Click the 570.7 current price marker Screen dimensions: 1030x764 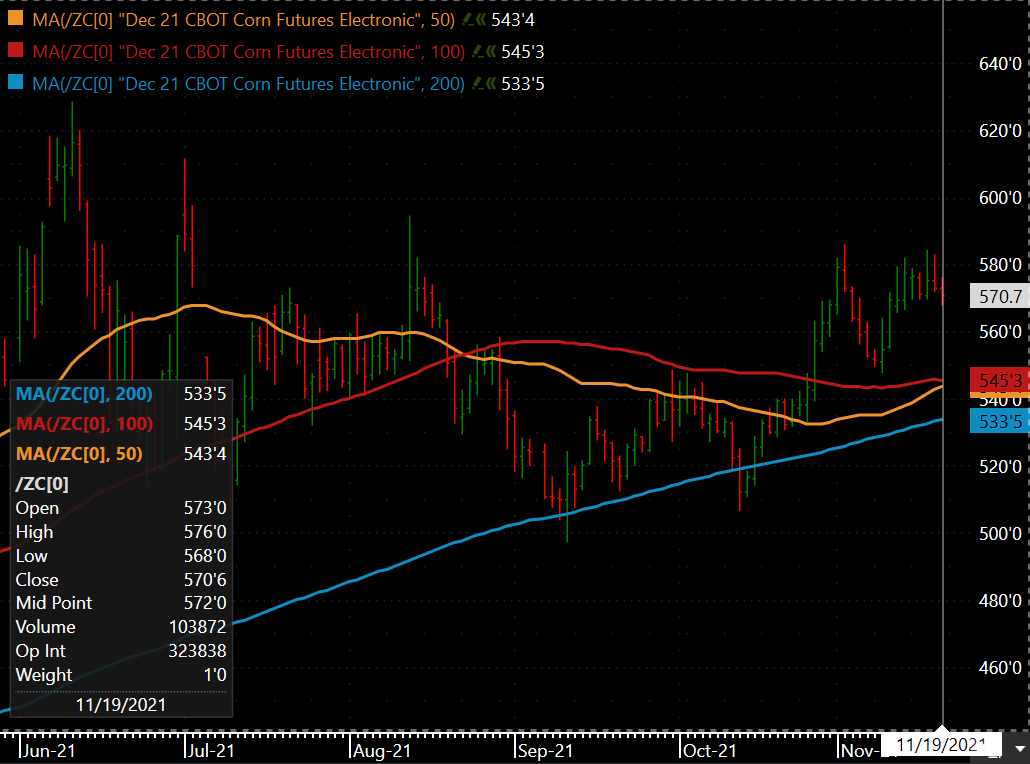pyautogui.click(x=1000, y=296)
